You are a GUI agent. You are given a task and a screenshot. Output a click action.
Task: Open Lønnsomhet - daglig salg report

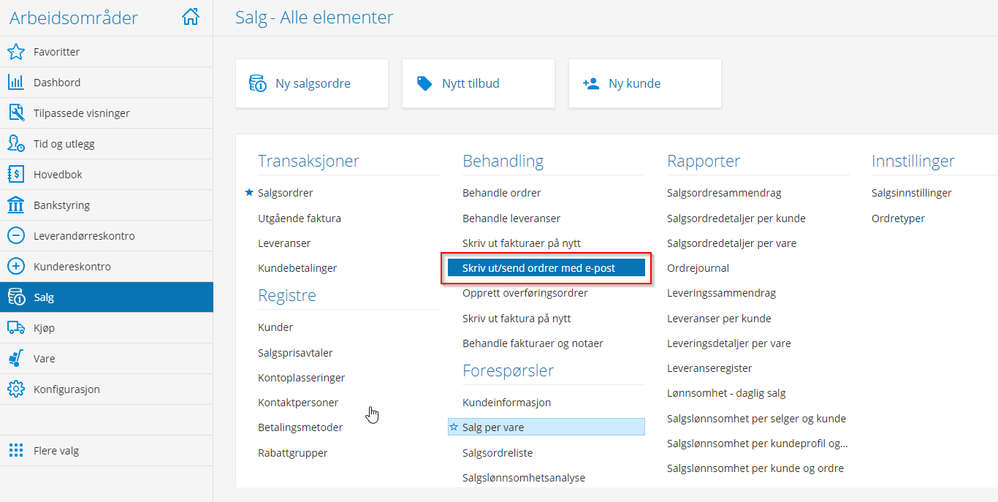(726, 393)
